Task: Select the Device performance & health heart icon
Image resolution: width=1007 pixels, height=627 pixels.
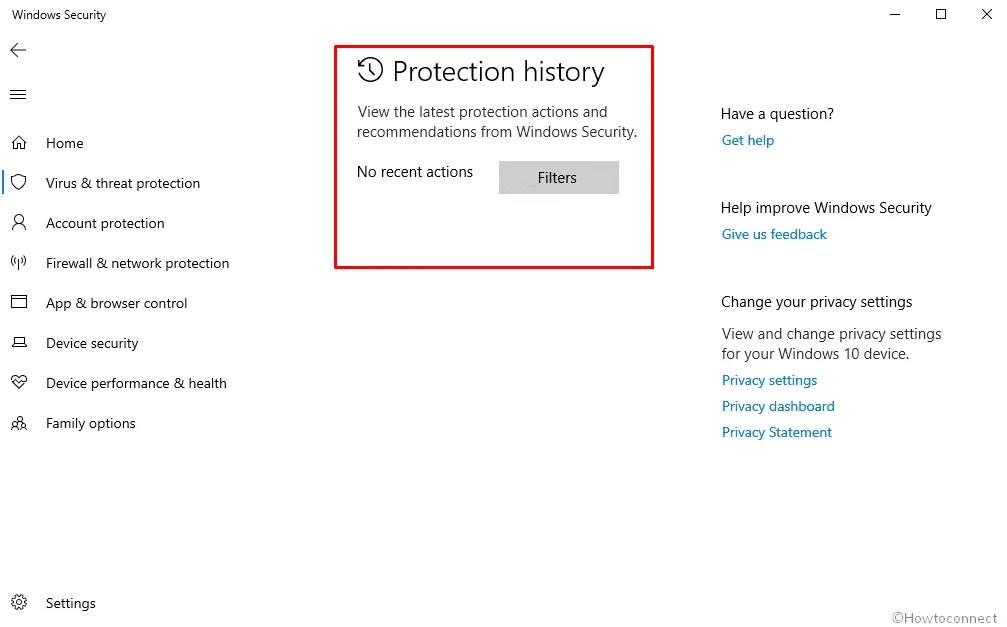Action: click(x=19, y=383)
